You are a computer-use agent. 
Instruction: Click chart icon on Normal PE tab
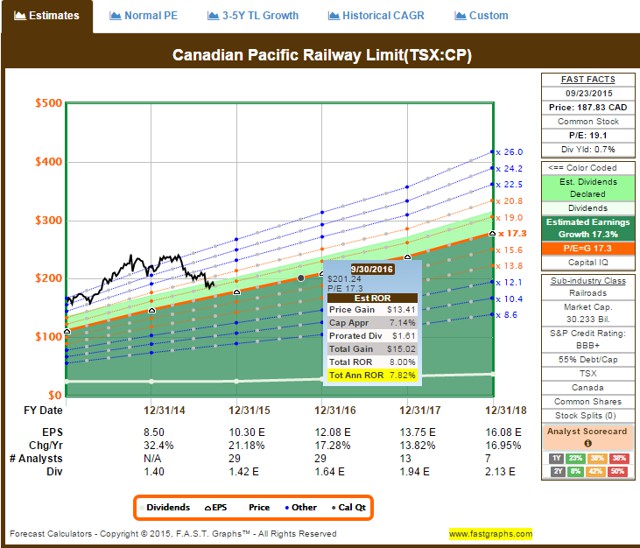coord(115,16)
